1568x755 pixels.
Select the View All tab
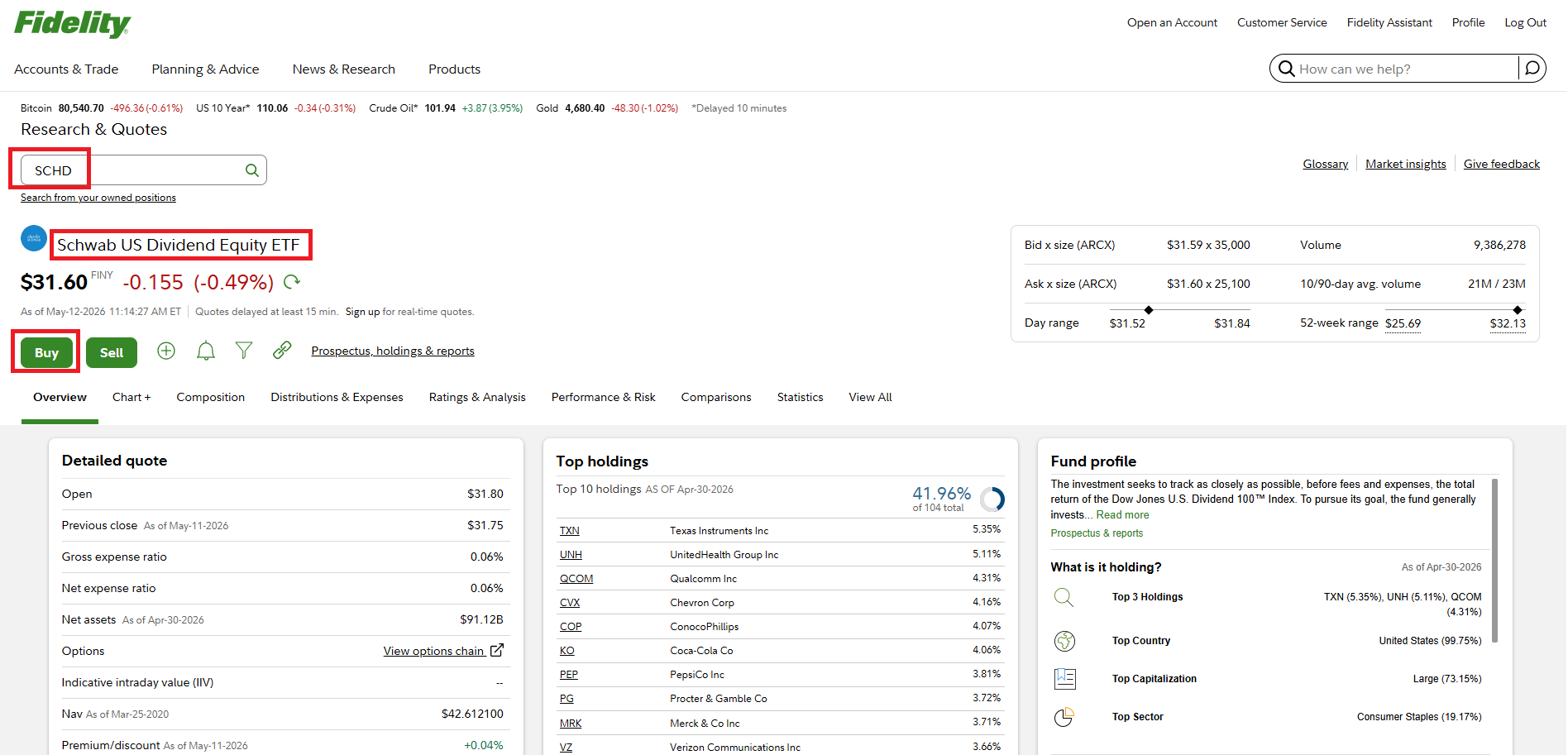(870, 397)
